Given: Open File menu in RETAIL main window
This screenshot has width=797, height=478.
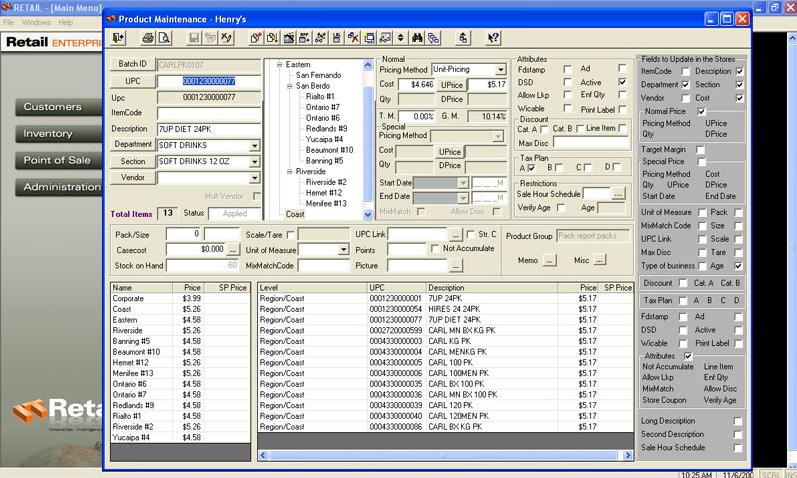Looking at the screenshot, I should 8,22.
